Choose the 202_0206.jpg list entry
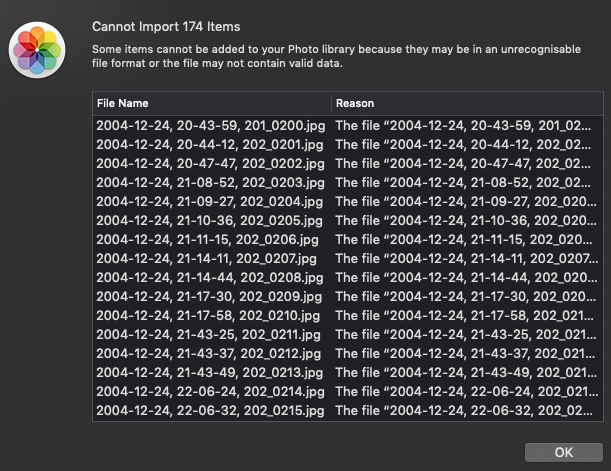 (x=209, y=239)
